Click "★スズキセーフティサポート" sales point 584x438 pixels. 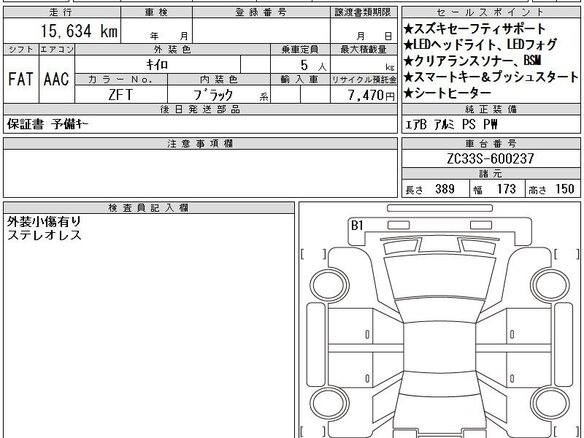(x=475, y=29)
